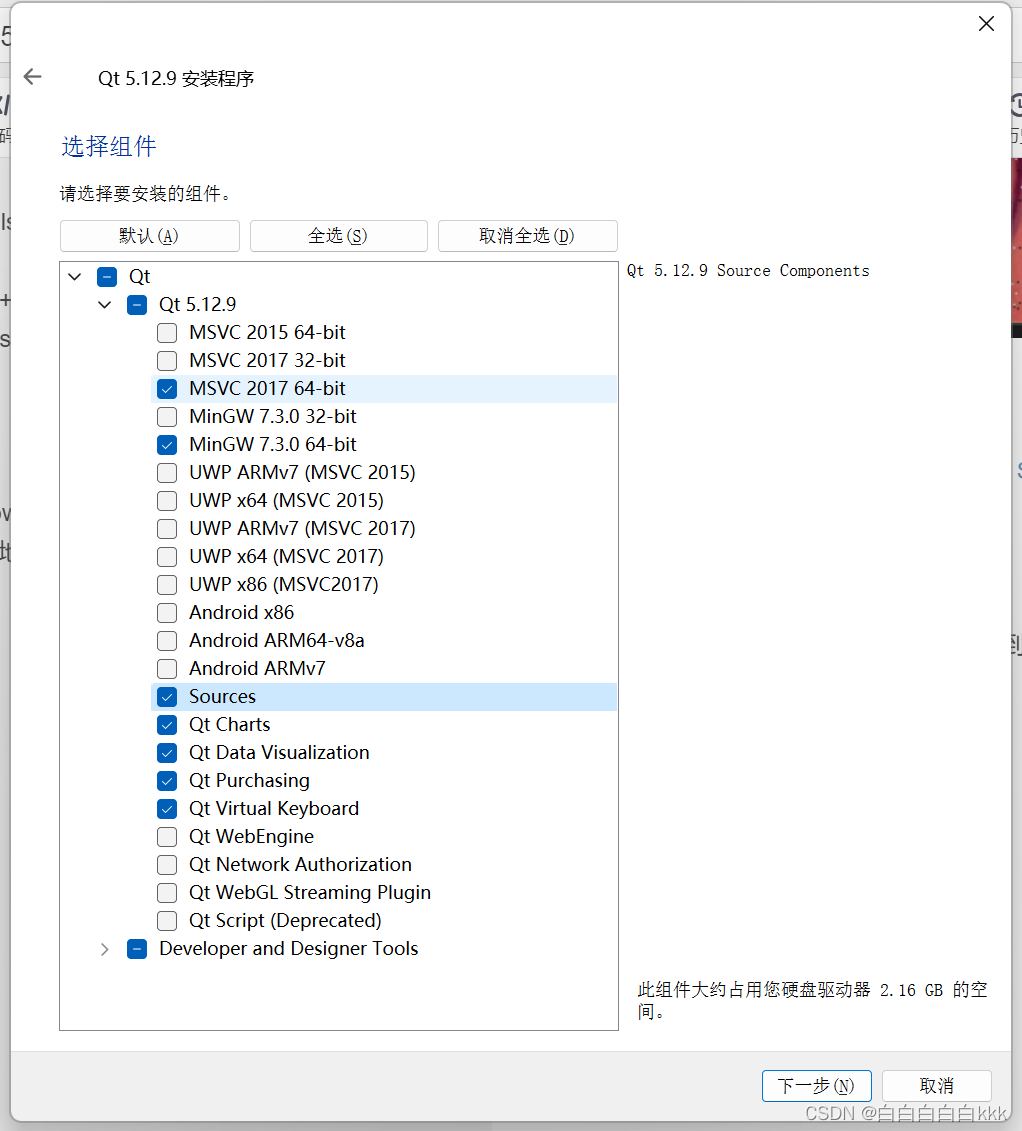Uncheck the Sources checkbox

click(x=167, y=697)
